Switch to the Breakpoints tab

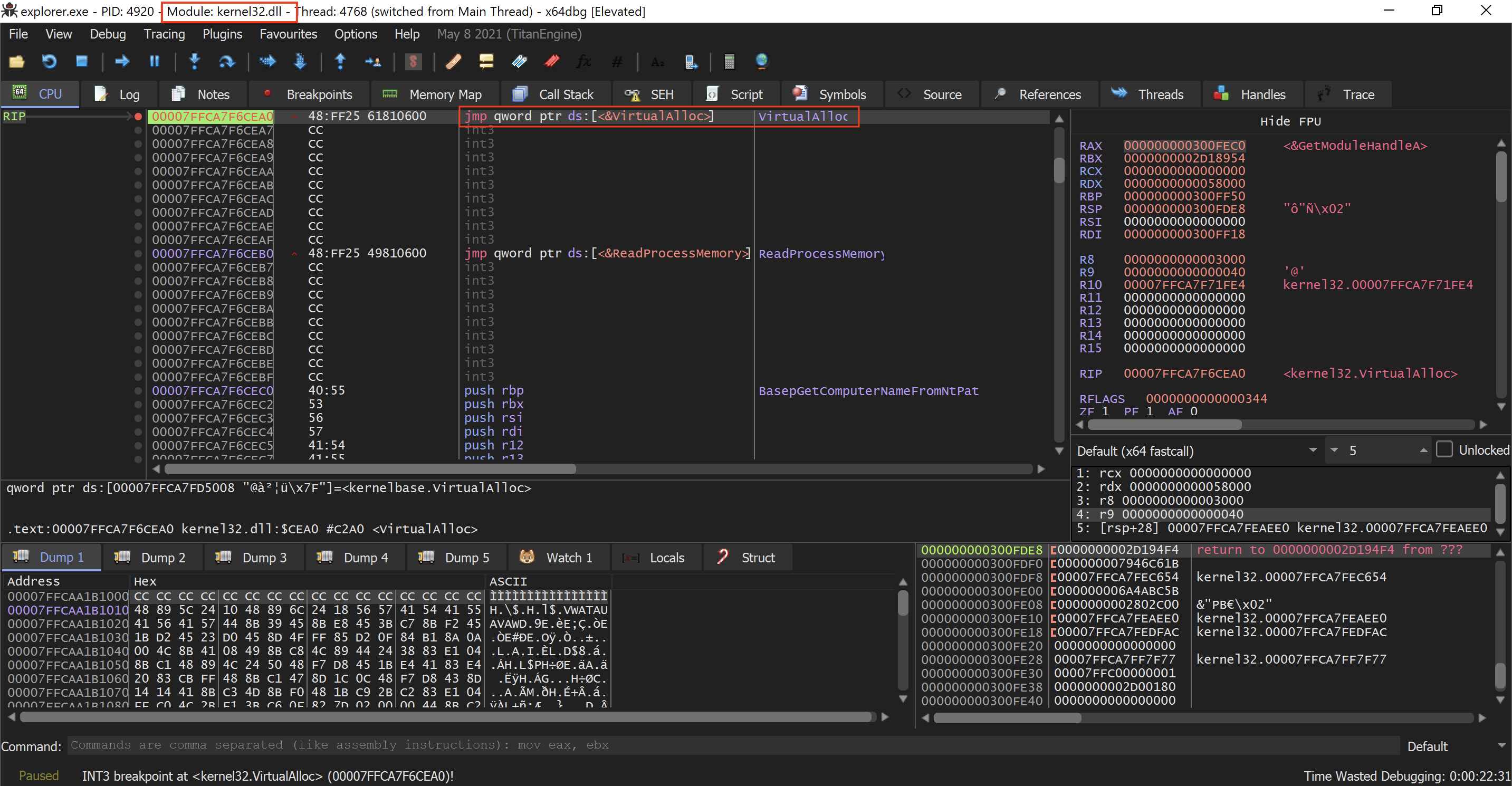coord(309,94)
